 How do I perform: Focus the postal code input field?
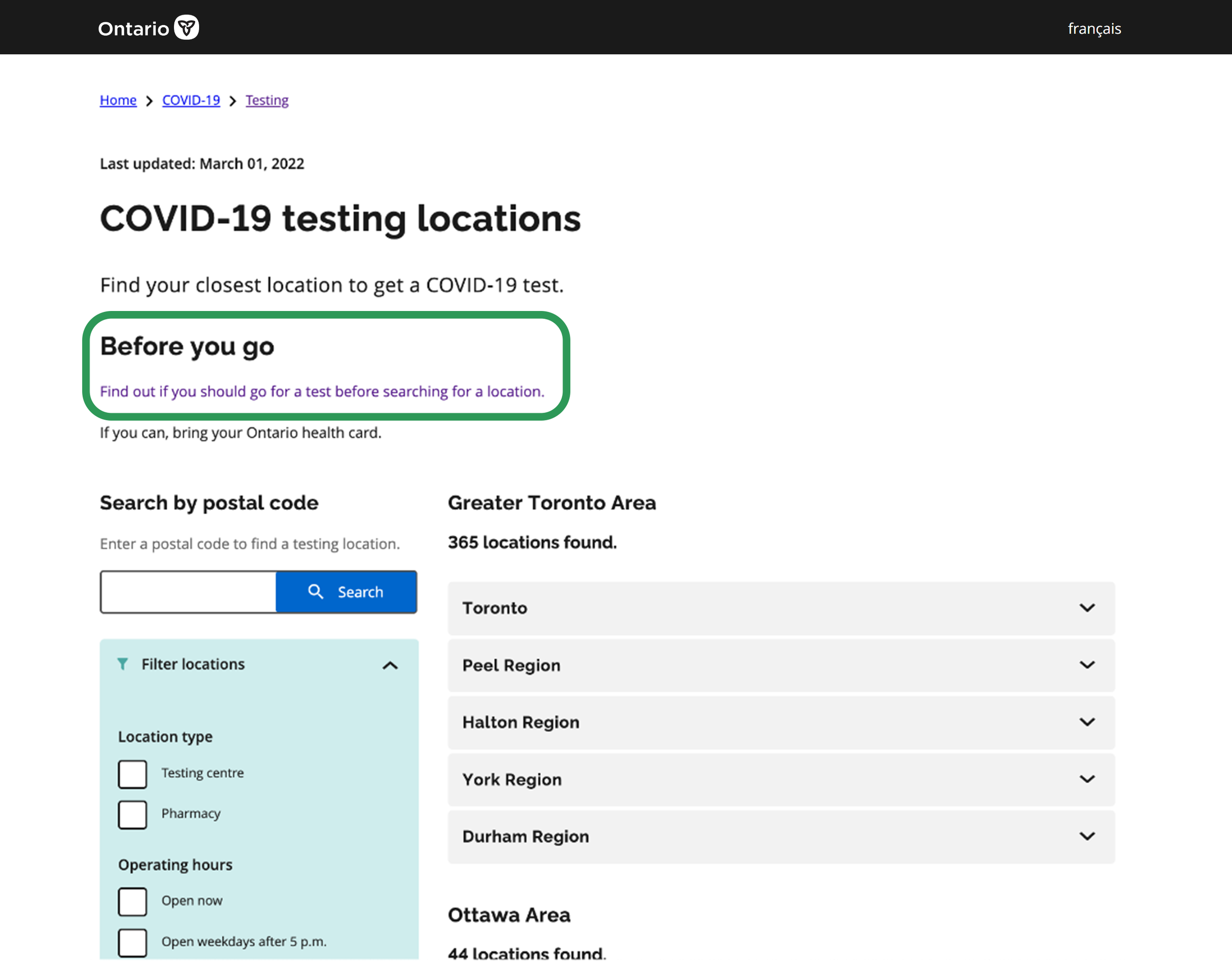pyautogui.click(x=188, y=592)
